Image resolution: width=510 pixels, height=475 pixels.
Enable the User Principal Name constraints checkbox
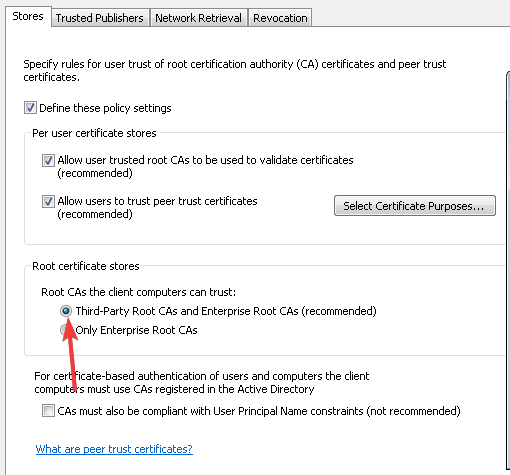pos(48,411)
